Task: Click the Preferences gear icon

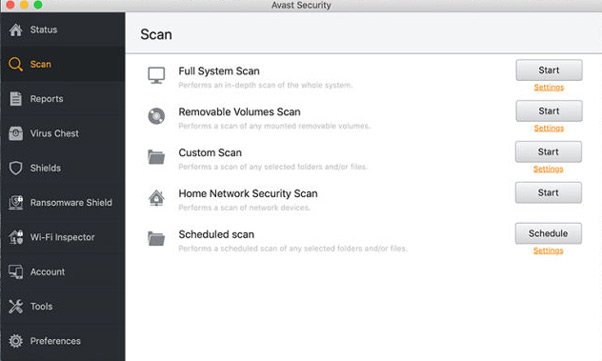Action: click(16, 341)
